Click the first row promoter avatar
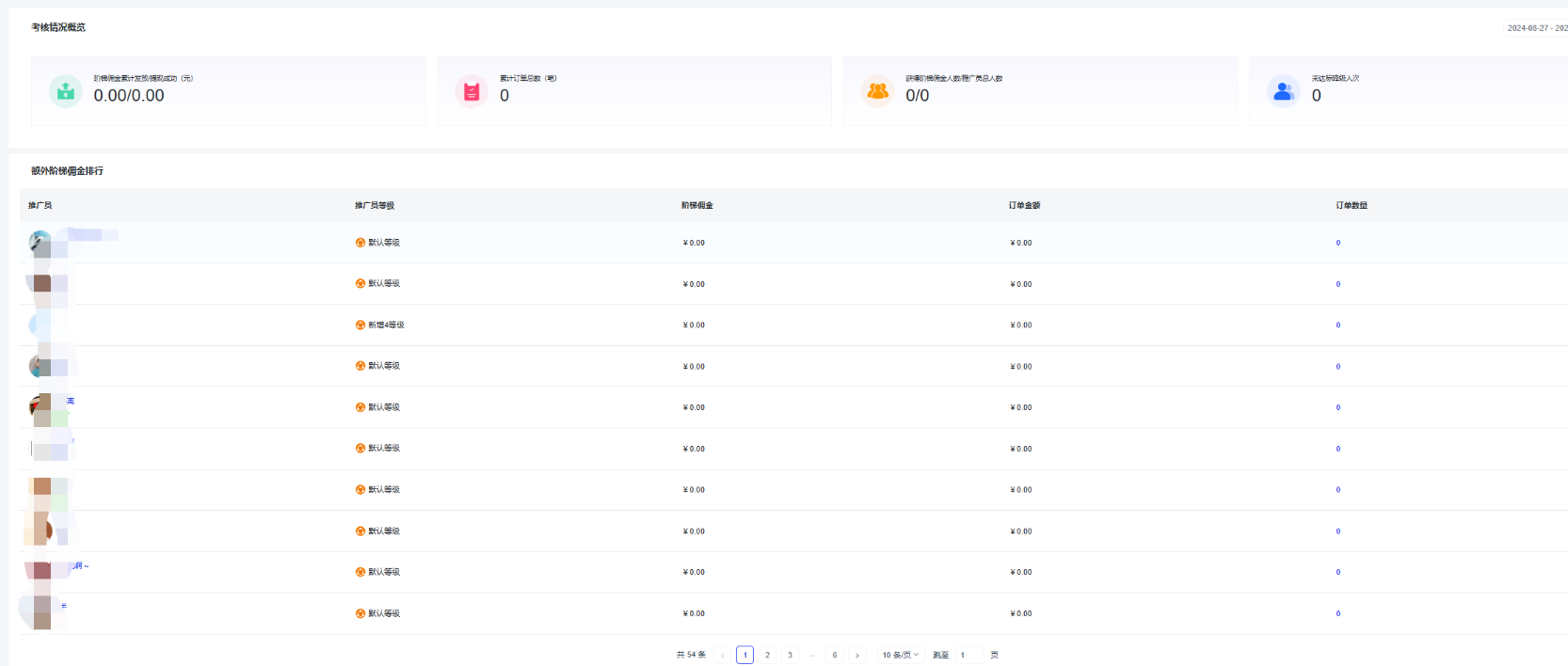 point(40,243)
